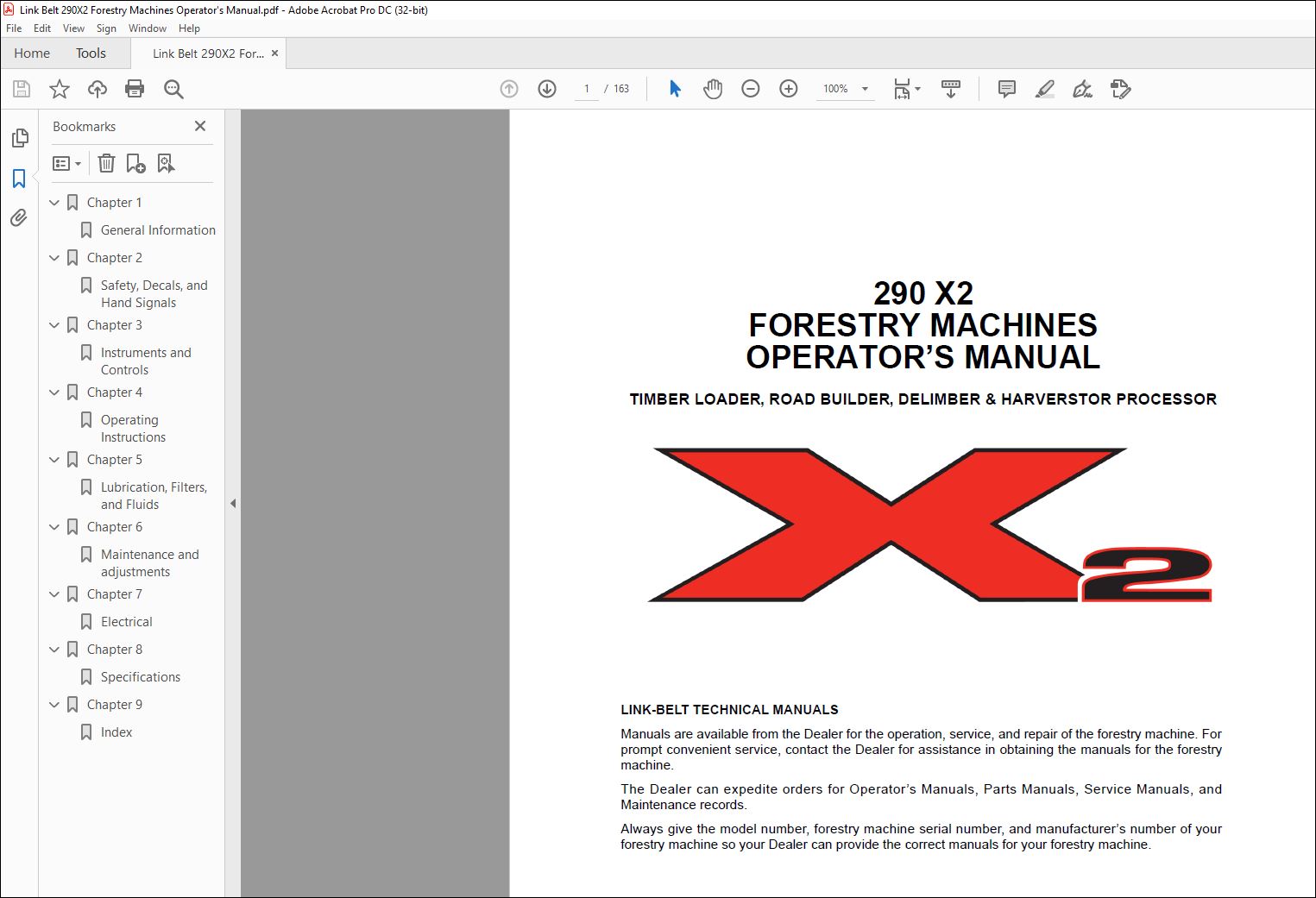Open the View menu

[x=74, y=28]
